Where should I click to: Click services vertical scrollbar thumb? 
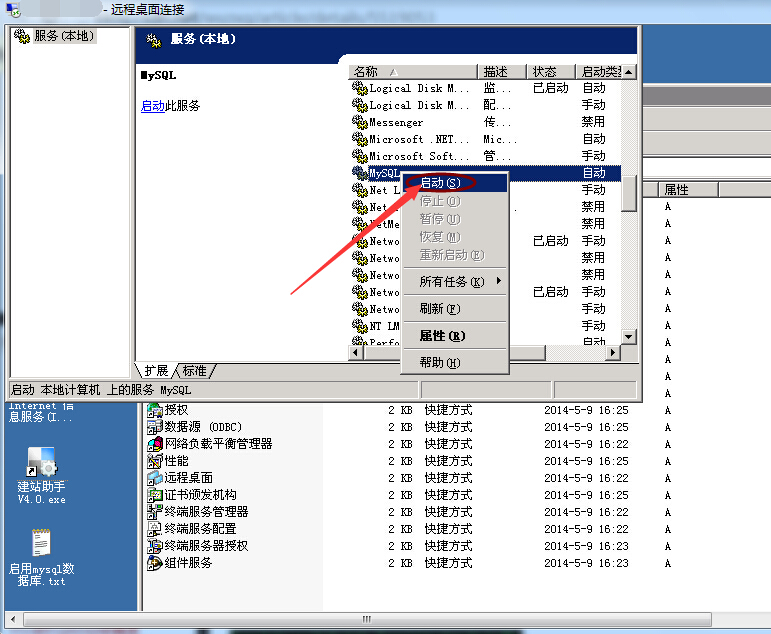(x=629, y=193)
